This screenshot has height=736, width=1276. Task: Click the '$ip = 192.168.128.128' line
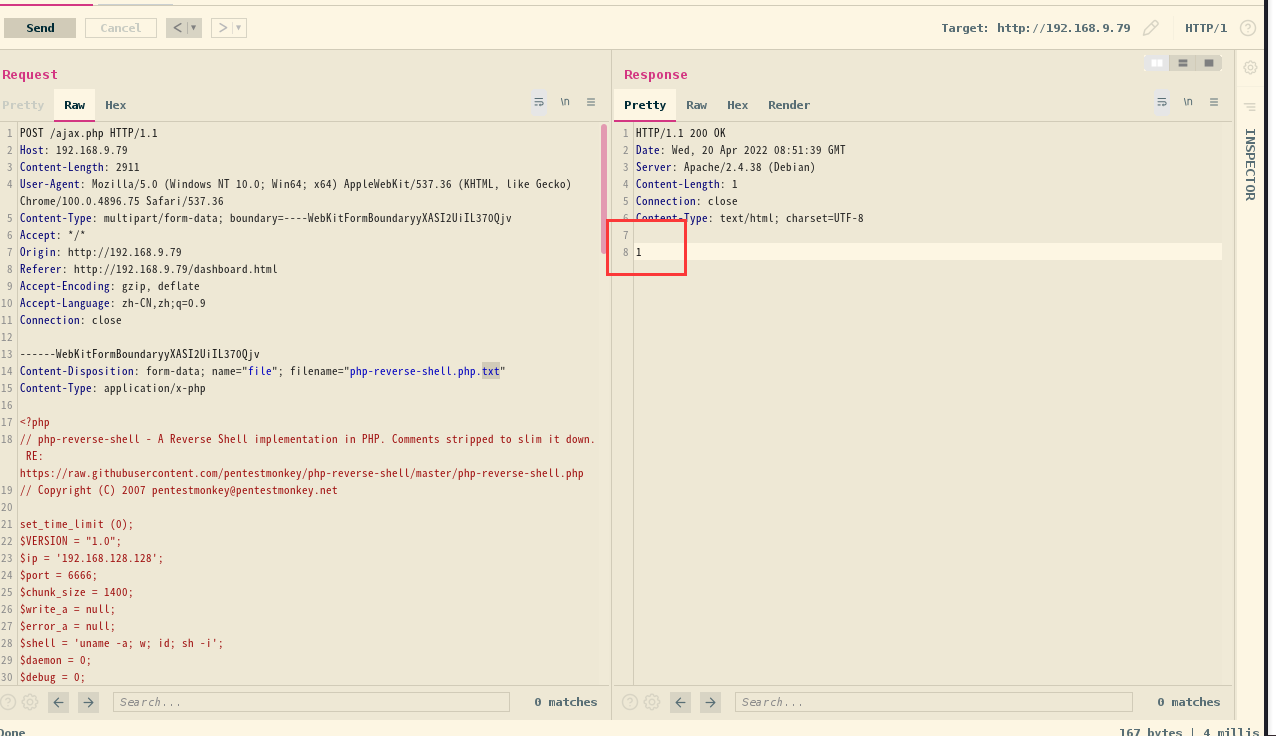(x=92, y=558)
